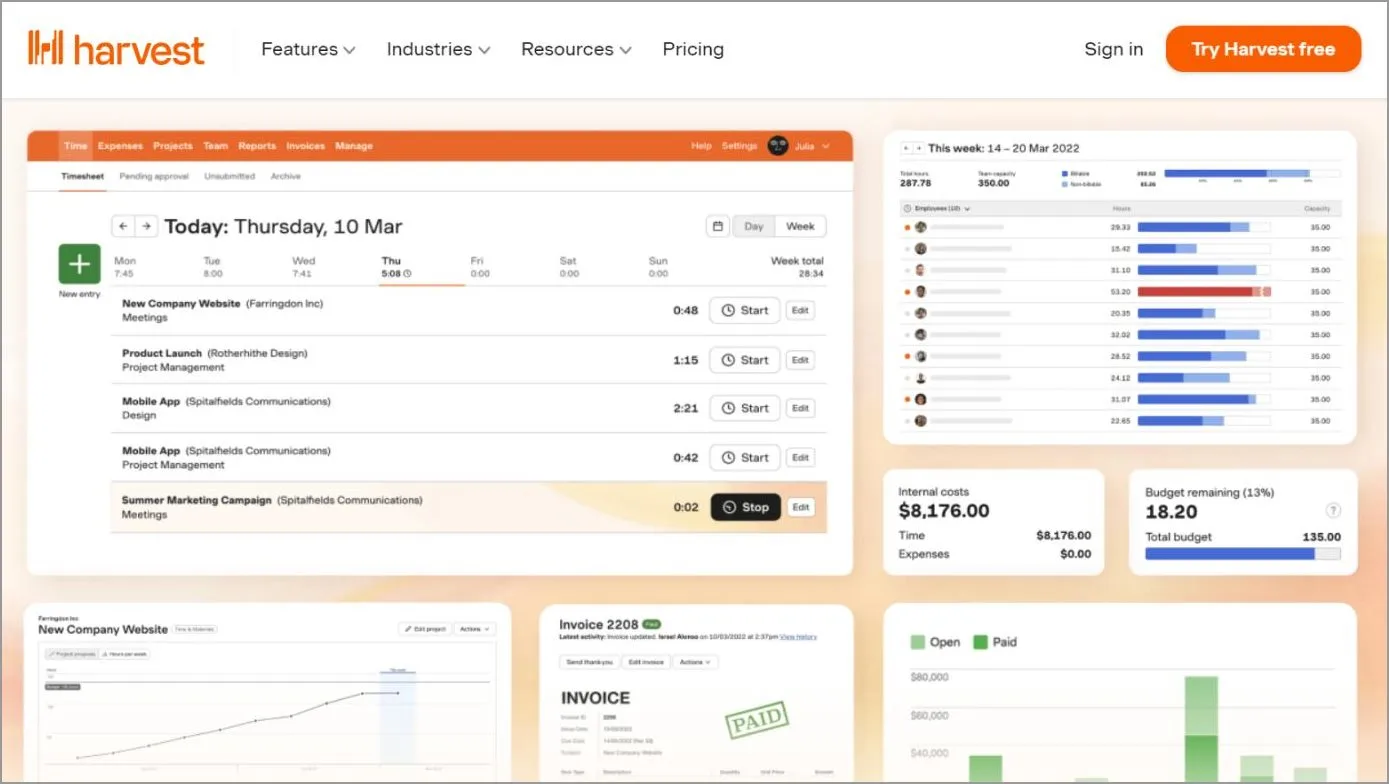1389x784 pixels.
Task: Switch to Unsubmitted sub-tab
Action: point(230,176)
